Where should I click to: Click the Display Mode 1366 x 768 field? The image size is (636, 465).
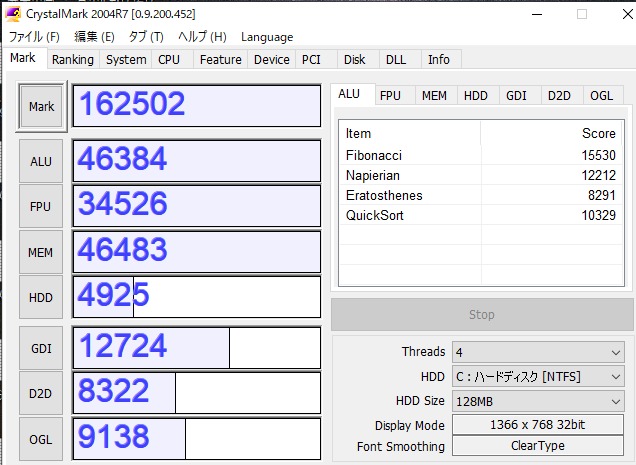coord(538,425)
